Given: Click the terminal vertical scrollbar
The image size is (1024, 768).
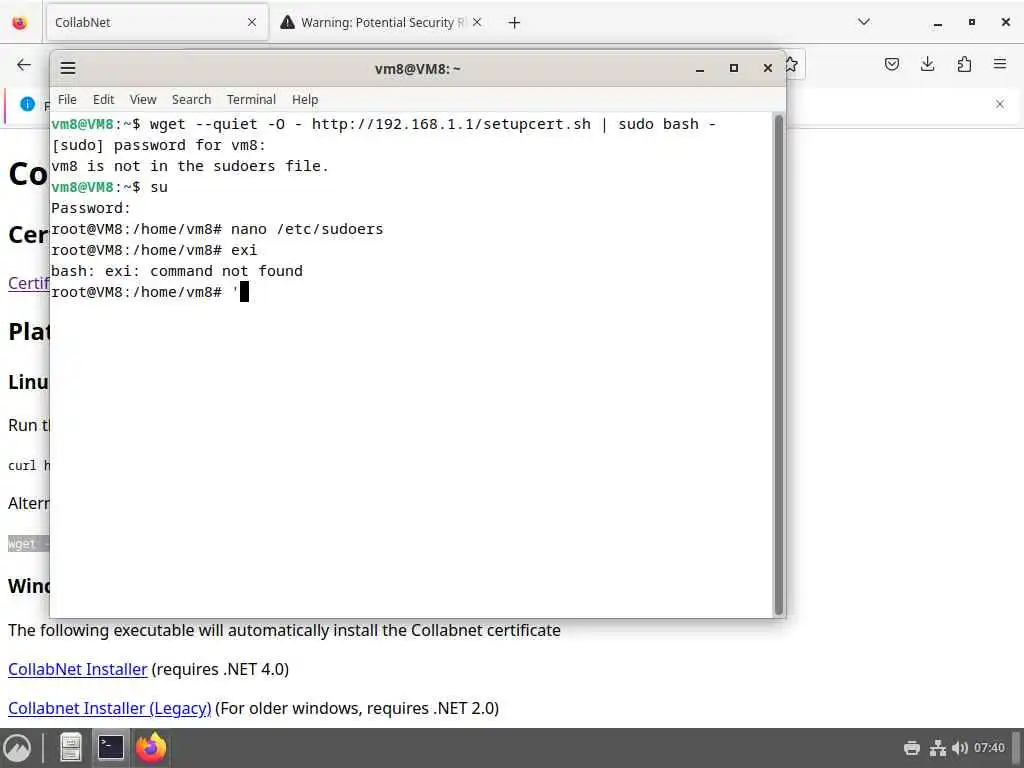Looking at the screenshot, I should coord(778,364).
